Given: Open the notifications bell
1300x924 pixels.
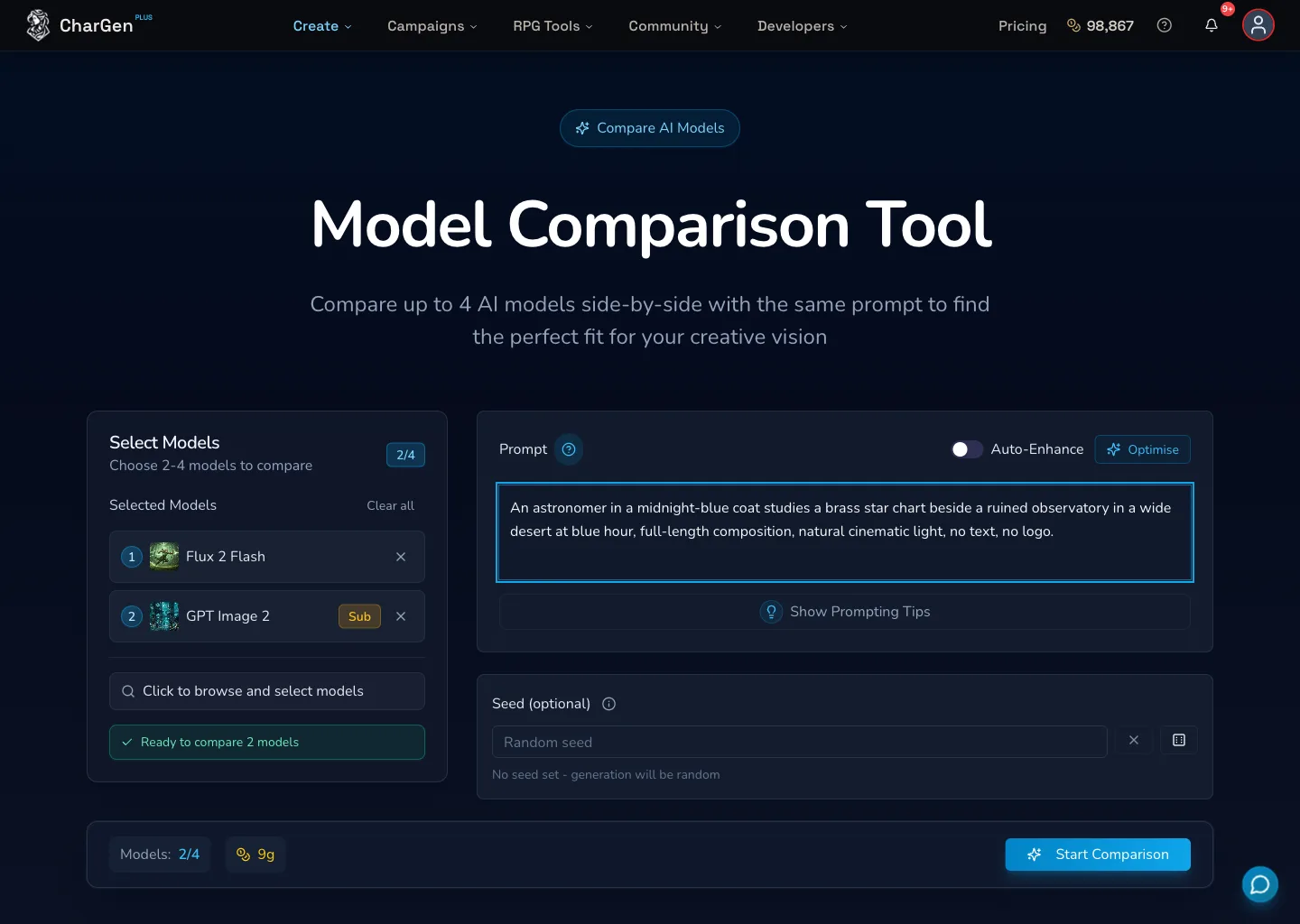Looking at the screenshot, I should (1212, 25).
